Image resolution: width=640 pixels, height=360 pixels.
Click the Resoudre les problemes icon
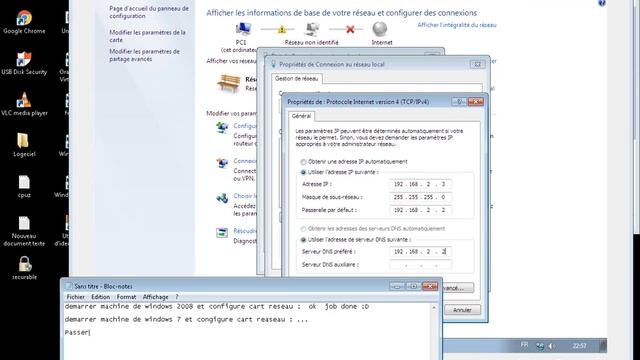[x=222, y=233]
